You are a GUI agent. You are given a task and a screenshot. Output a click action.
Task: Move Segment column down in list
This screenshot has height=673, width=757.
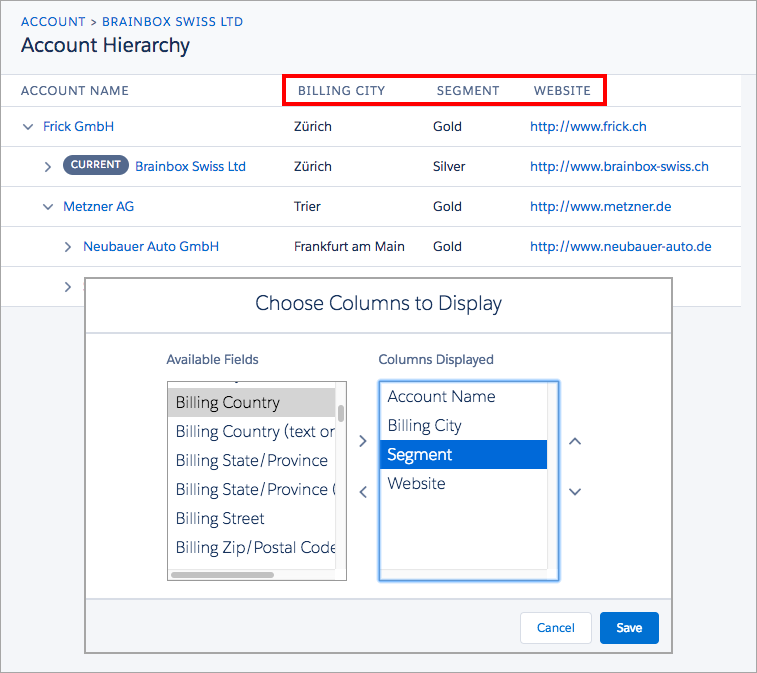tap(575, 491)
